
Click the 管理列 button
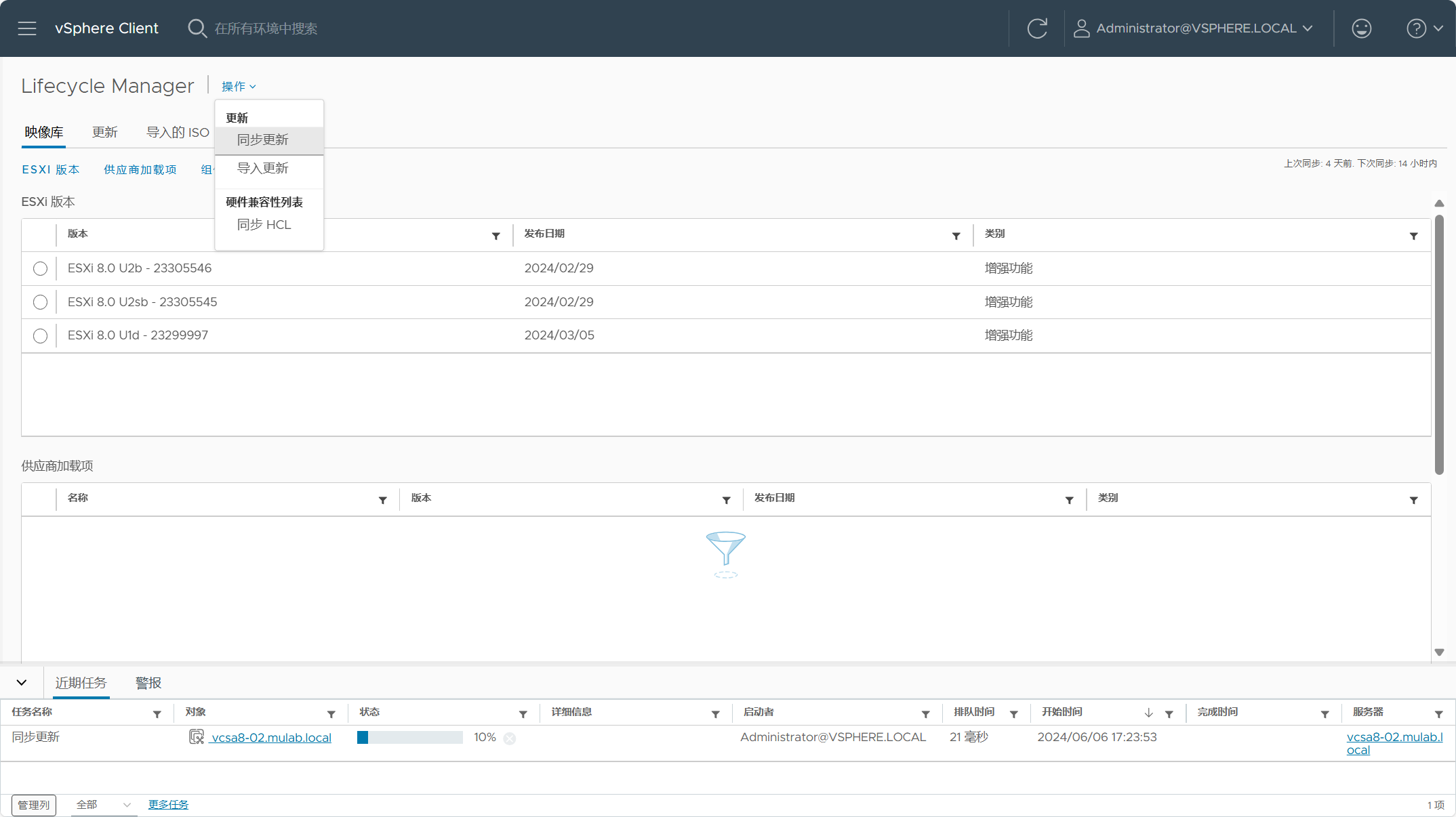pyautogui.click(x=34, y=805)
